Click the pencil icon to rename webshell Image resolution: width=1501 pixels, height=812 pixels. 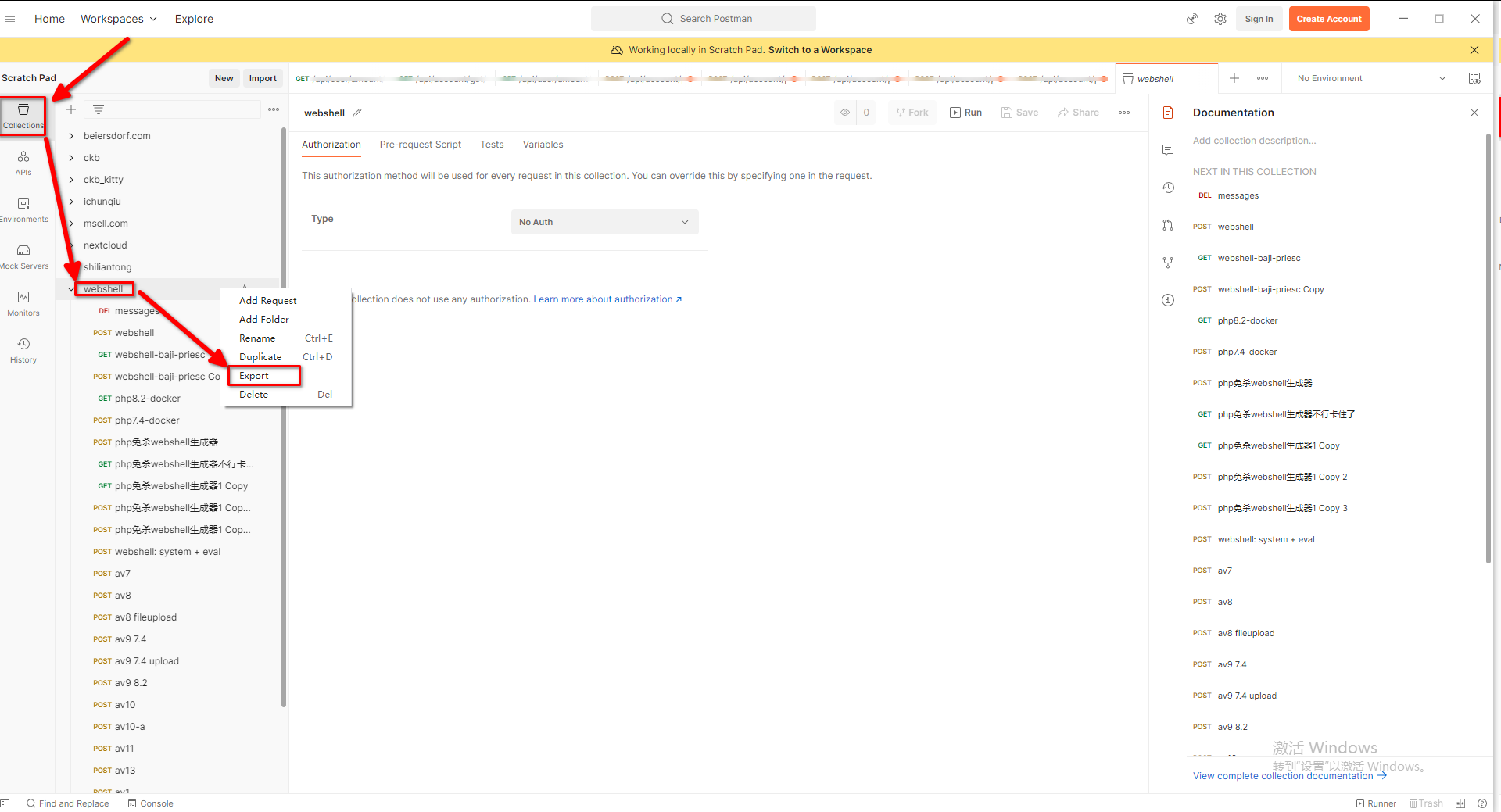(357, 113)
